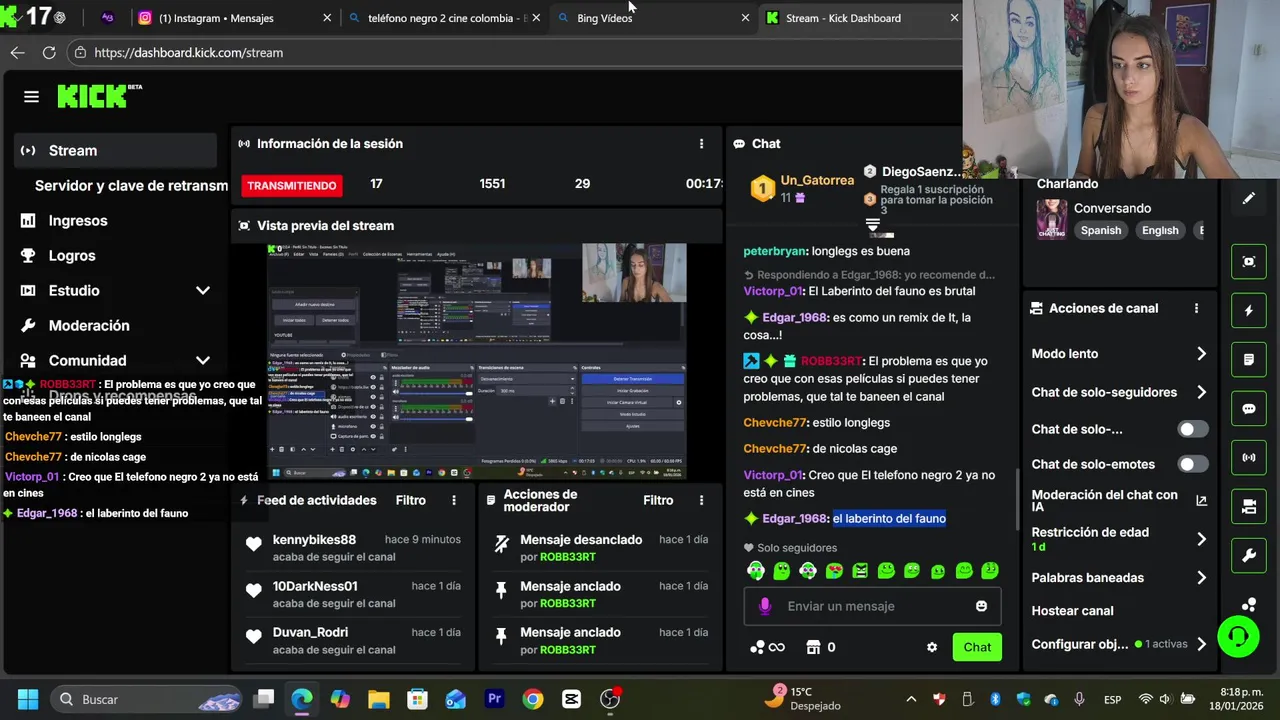Click Hostear canal
Screen dimensions: 1280x720
tap(1072, 611)
